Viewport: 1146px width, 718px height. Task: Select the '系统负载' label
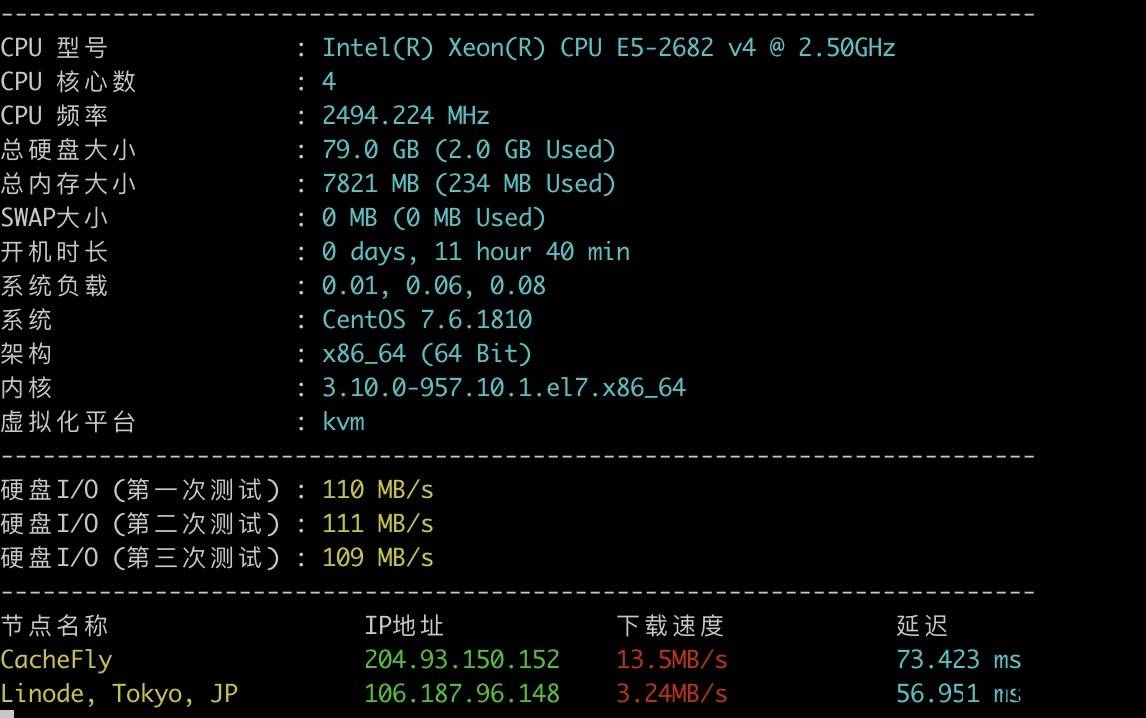[54, 286]
